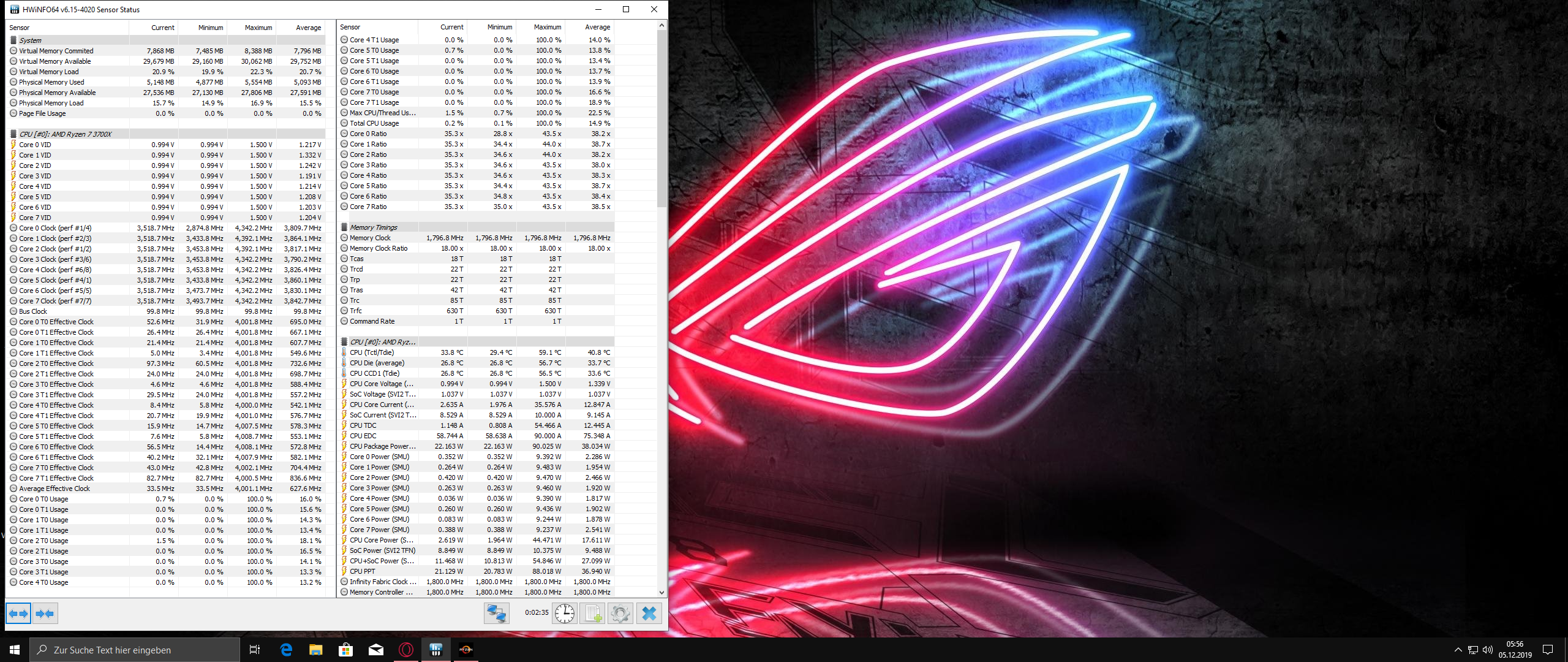Select the CPU Package Power sensor row
Viewport: 1568px width, 662px height.
(382, 446)
